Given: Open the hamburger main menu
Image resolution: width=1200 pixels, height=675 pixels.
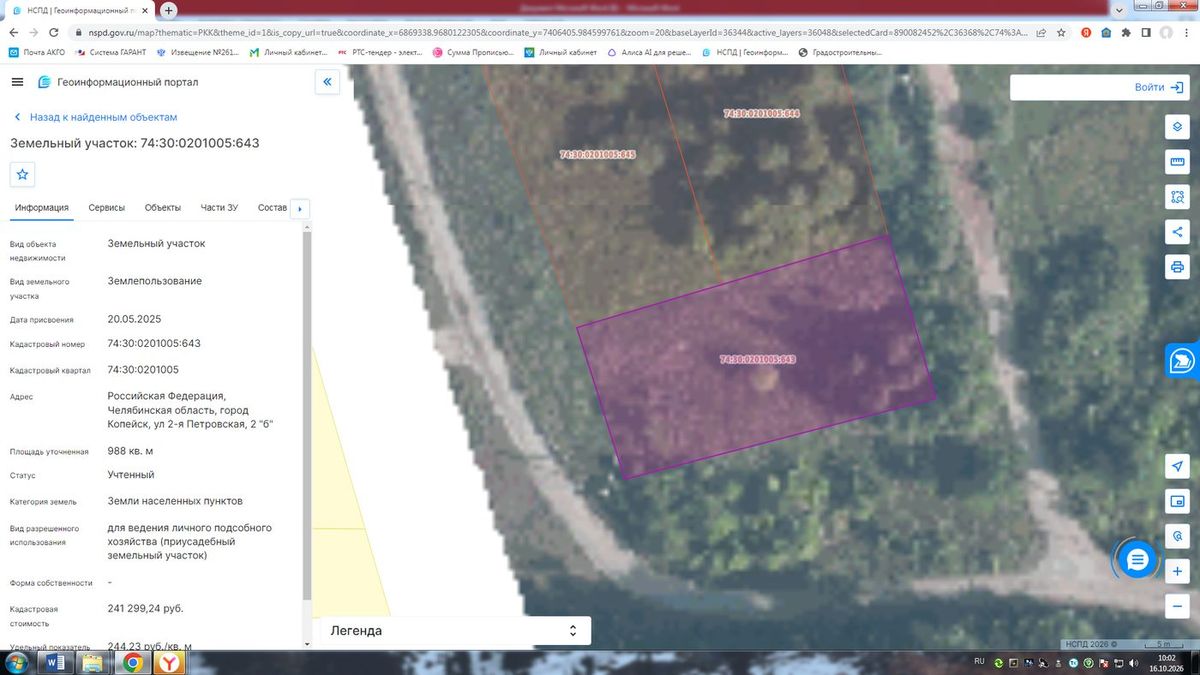Looking at the screenshot, I should point(17,82).
